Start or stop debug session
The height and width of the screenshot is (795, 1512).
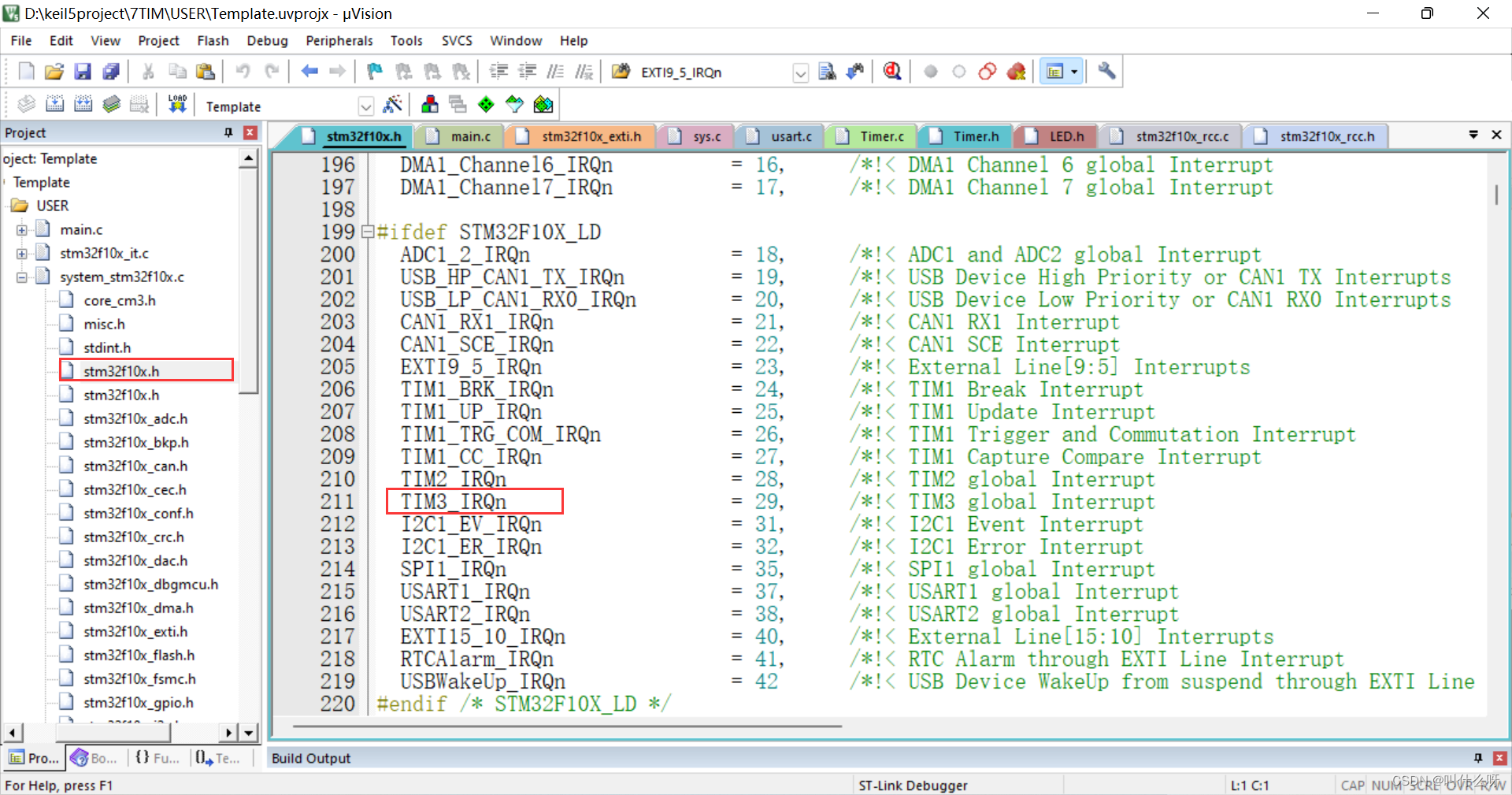(892, 72)
